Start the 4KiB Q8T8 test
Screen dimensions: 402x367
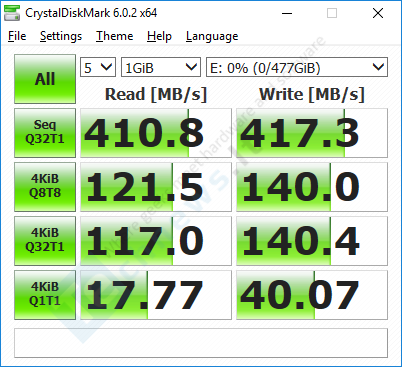click(x=45, y=187)
